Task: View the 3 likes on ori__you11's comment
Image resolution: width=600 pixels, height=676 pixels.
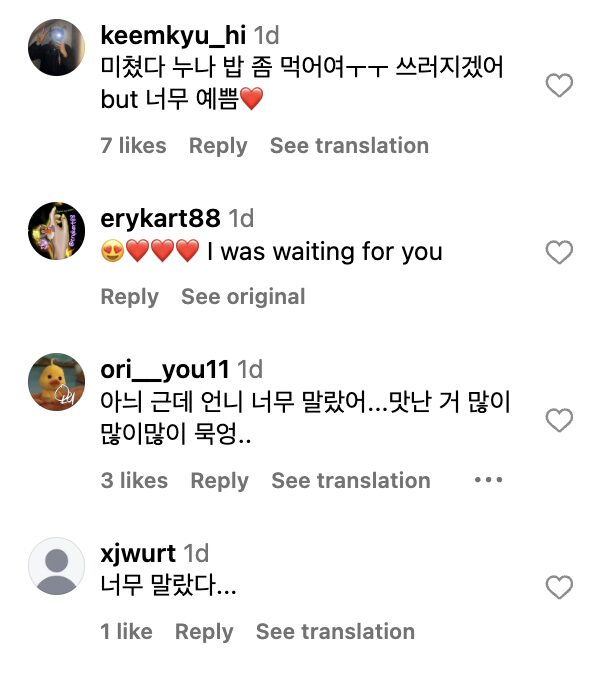Action: 134,481
